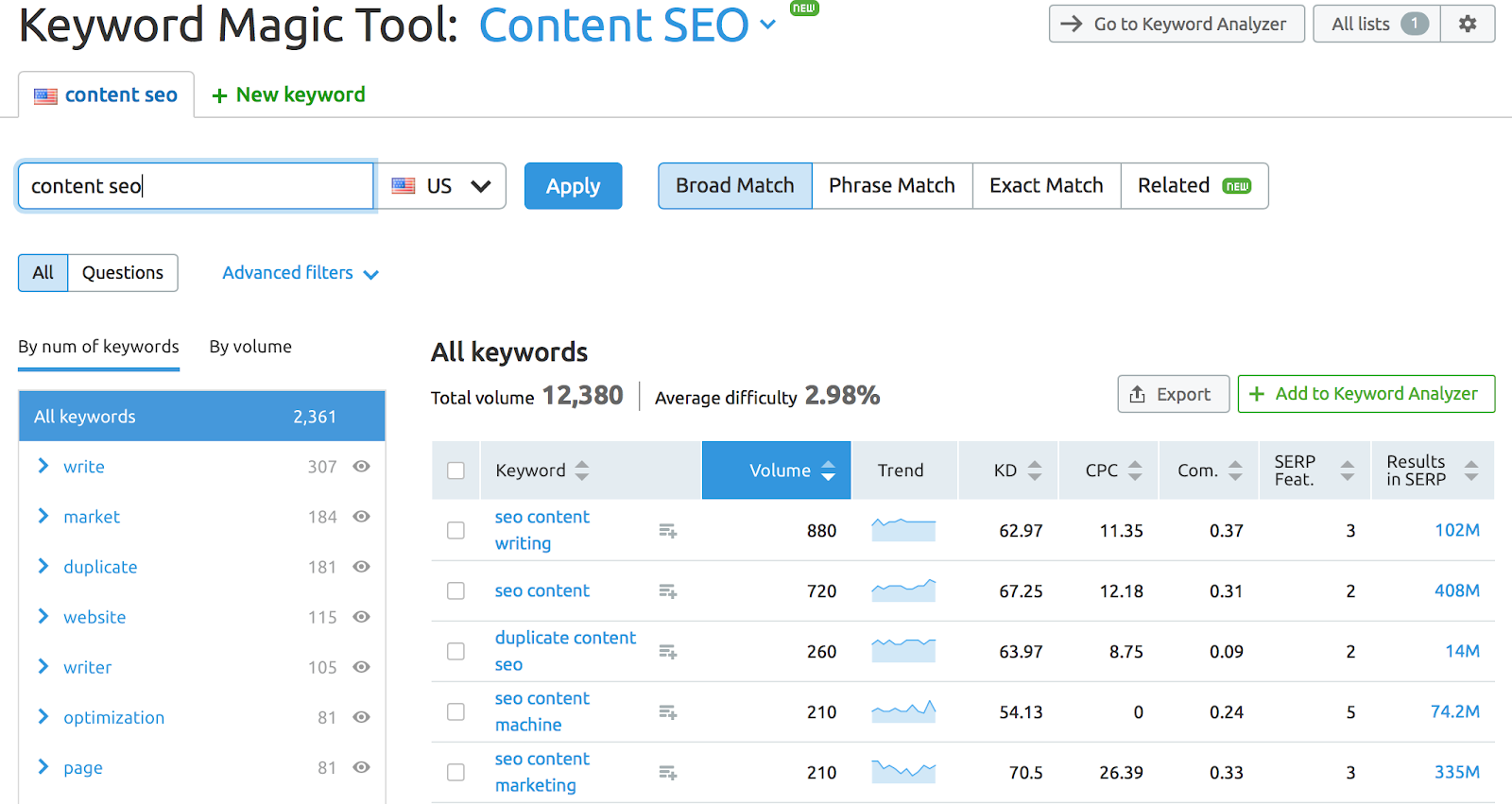Toggle visibility eye for page group
This screenshot has width=1512, height=804.
361,766
